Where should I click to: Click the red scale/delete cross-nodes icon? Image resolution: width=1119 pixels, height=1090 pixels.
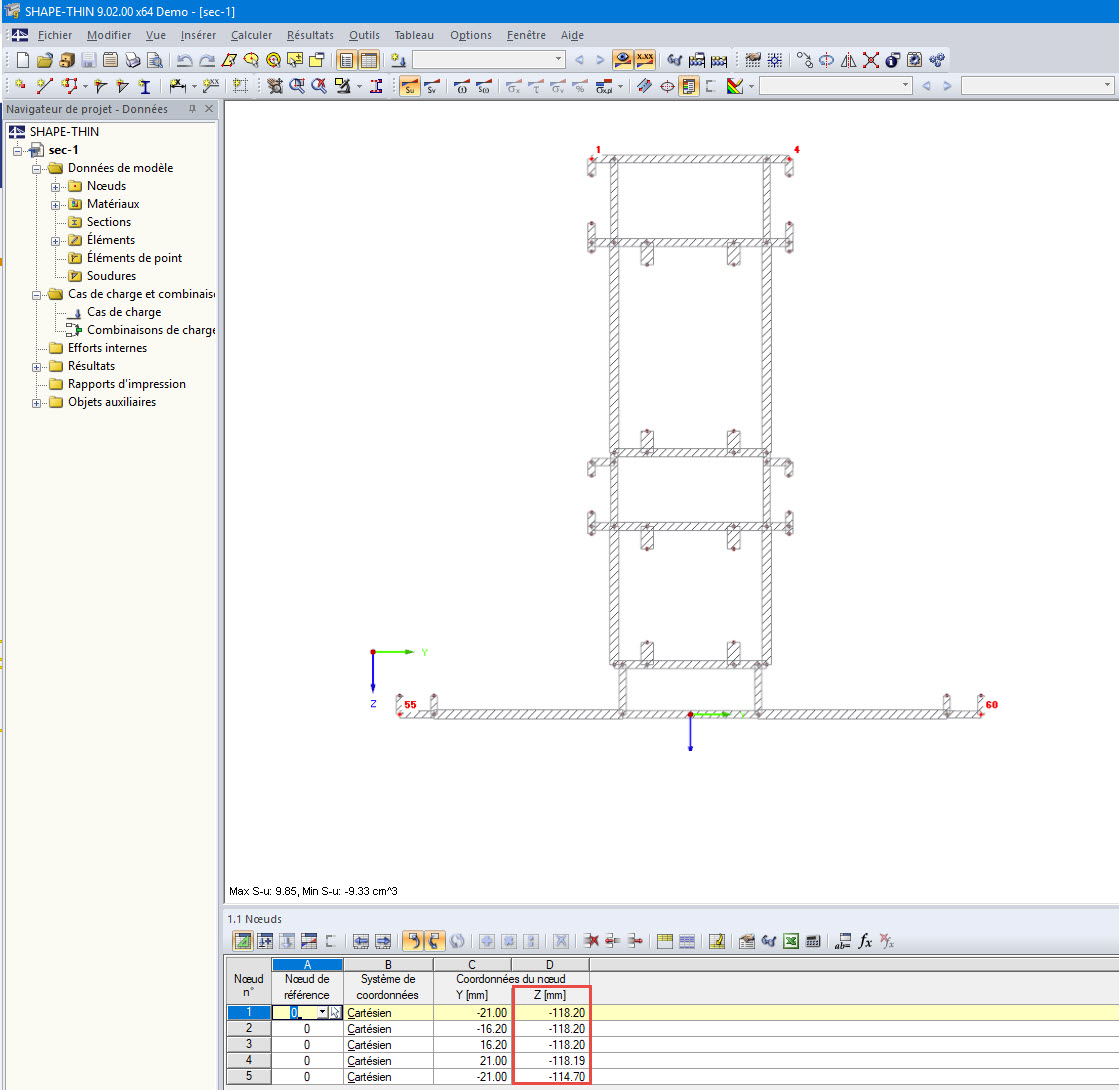[x=871, y=60]
